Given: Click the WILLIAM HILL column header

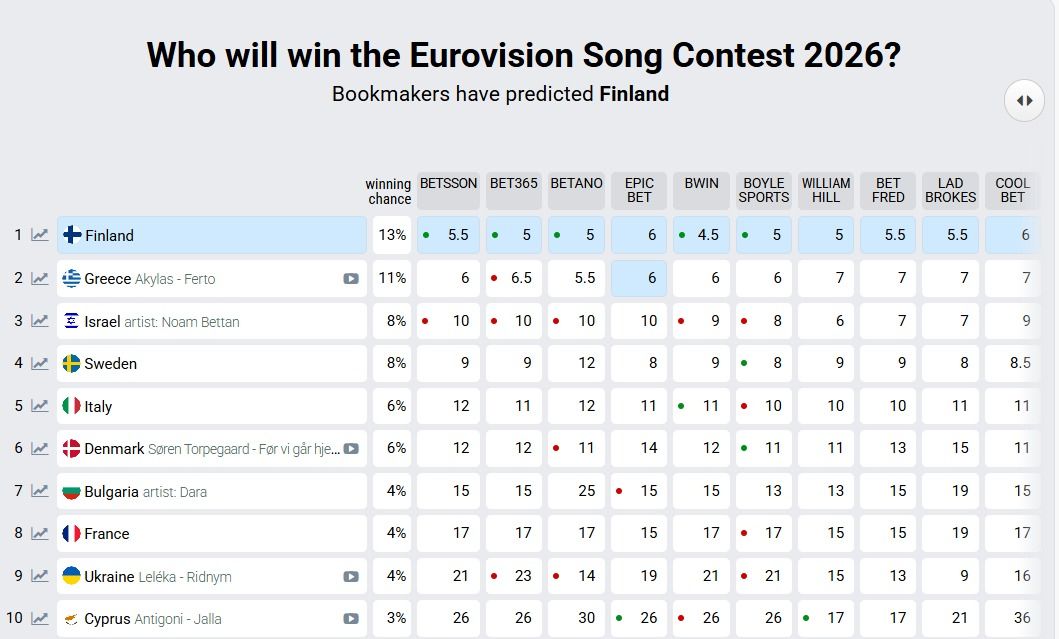Looking at the screenshot, I should 826,190.
